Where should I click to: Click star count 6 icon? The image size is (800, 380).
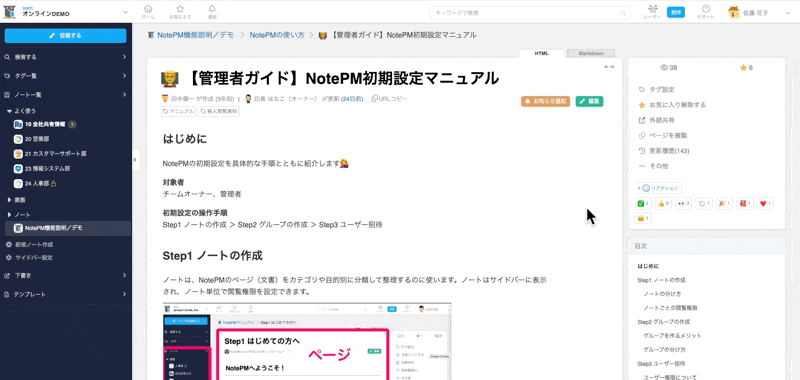click(743, 67)
